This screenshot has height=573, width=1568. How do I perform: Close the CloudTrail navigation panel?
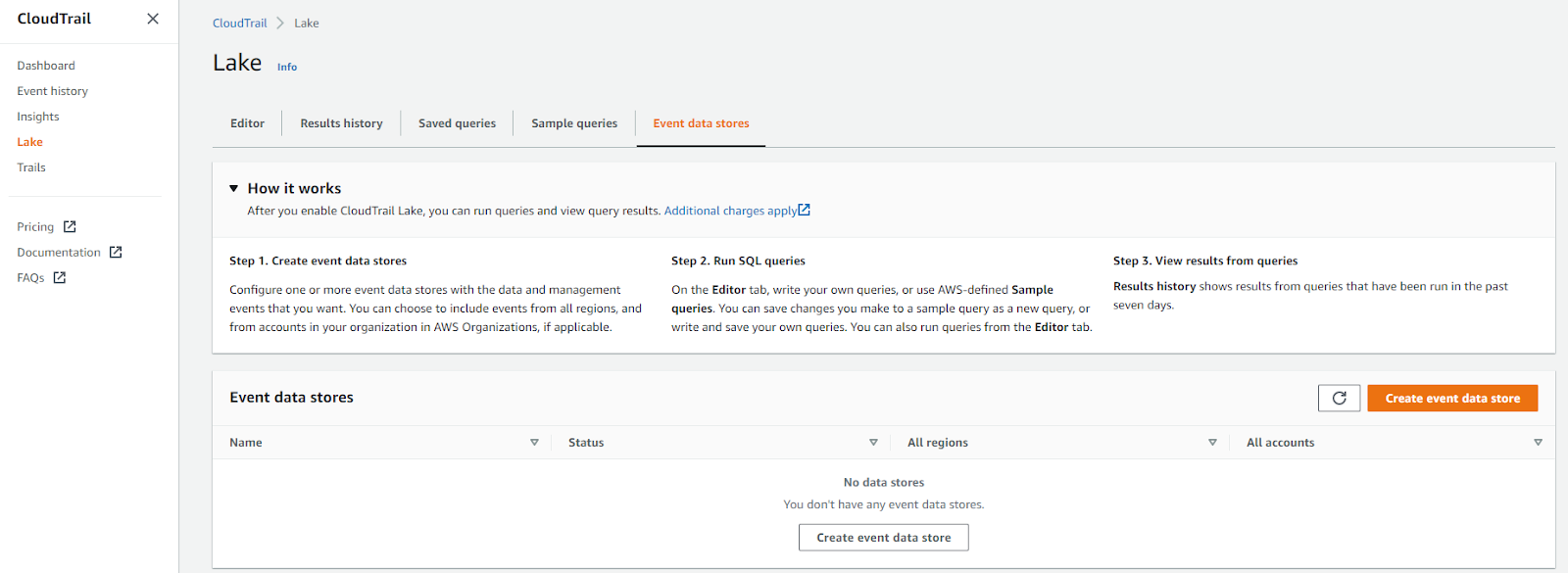tap(153, 19)
